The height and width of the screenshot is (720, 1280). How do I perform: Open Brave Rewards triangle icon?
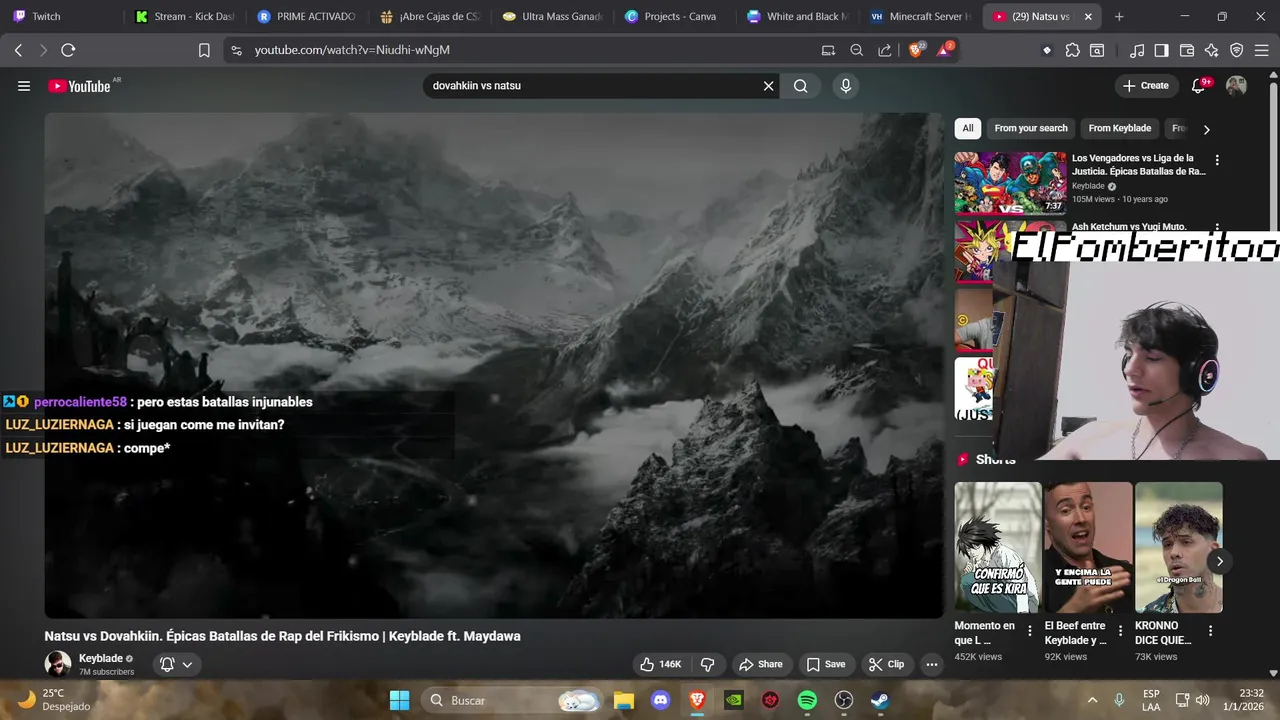tap(944, 50)
